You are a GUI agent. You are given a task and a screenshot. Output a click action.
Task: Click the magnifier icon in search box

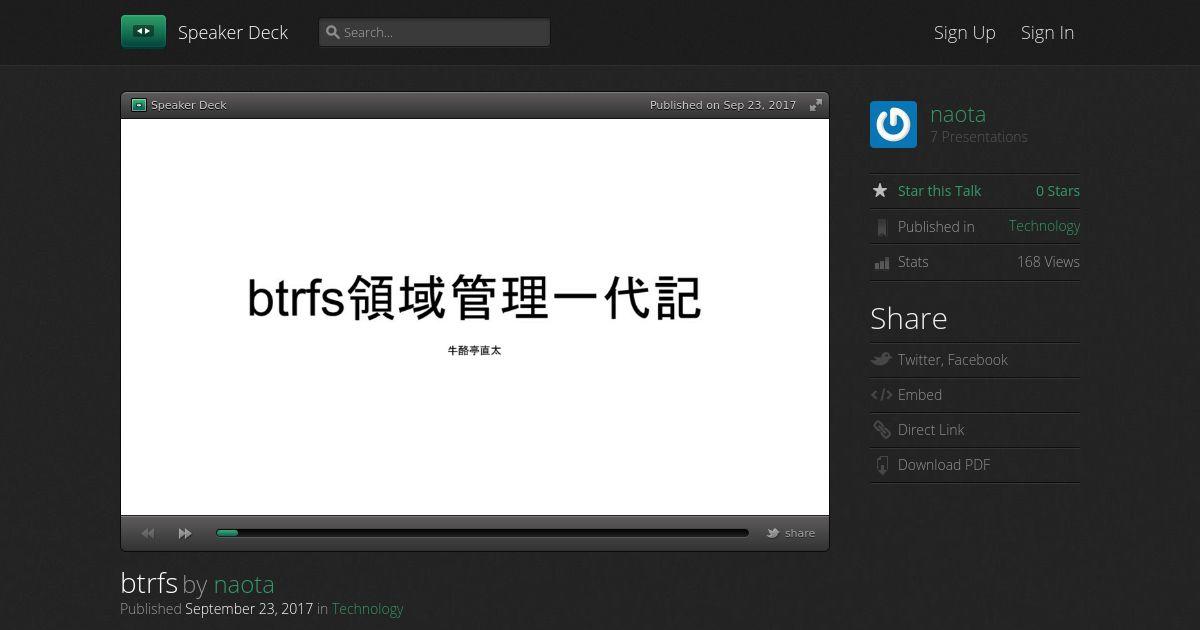[x=333, y=32]
